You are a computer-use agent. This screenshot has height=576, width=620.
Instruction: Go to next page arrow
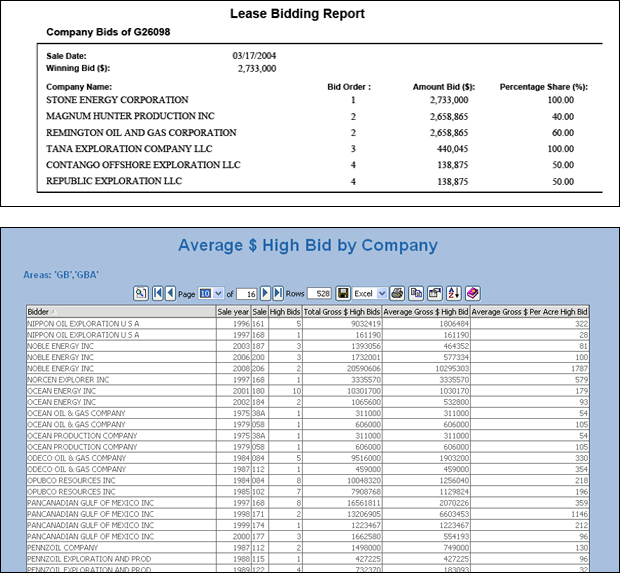[x=265, y=293]
